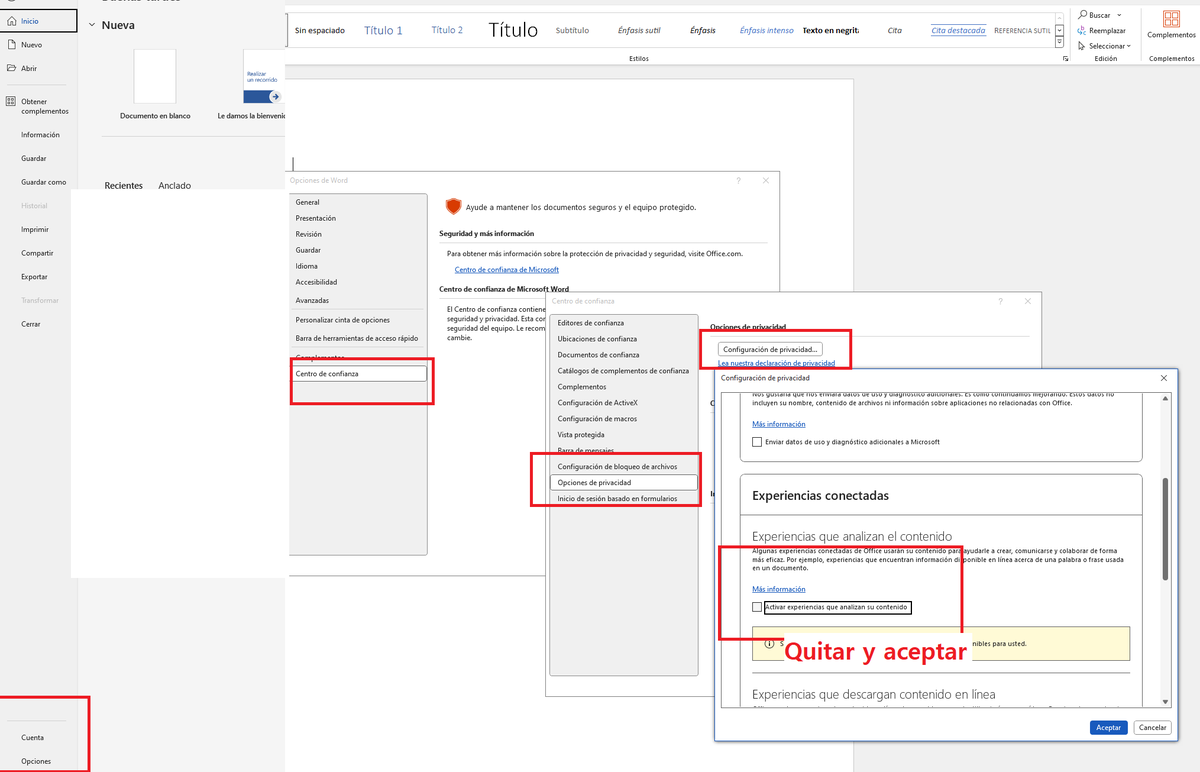This screenshot has width=1200, height=772.
Task: Open Información in the backstage sidebar
Action: (x=39, y=135)
